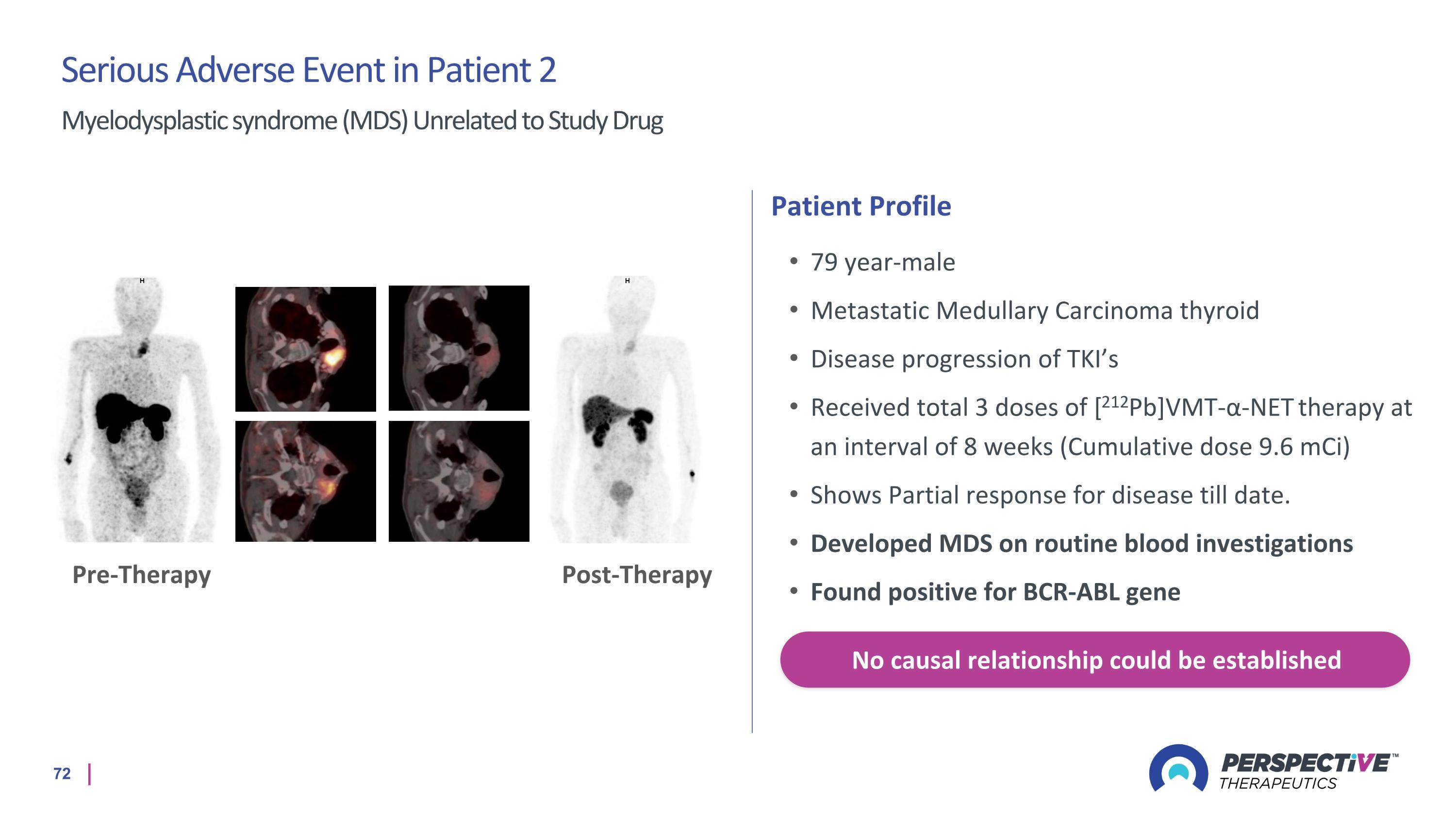Click the Perspective Therapeutics logo icon

click(1178, 768)
